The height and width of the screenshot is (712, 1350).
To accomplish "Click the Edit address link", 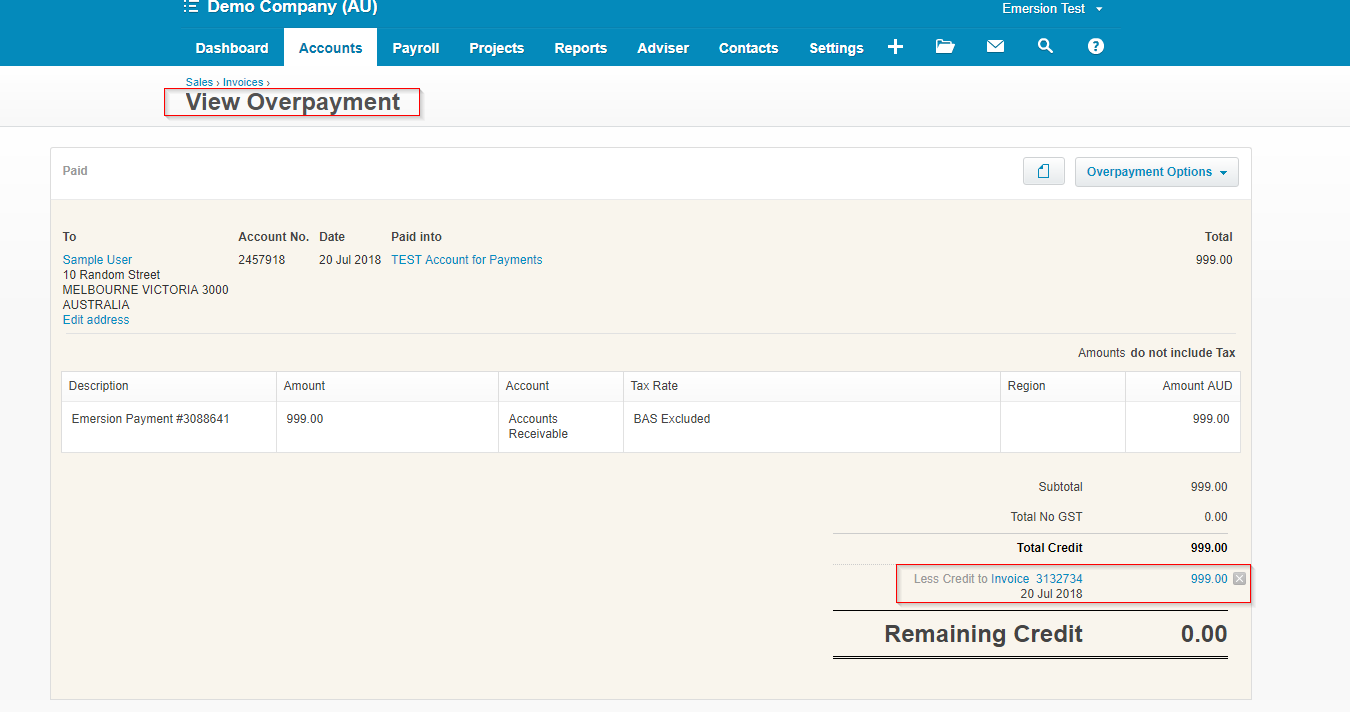I will pyautogui.click(x=96, y=320).
